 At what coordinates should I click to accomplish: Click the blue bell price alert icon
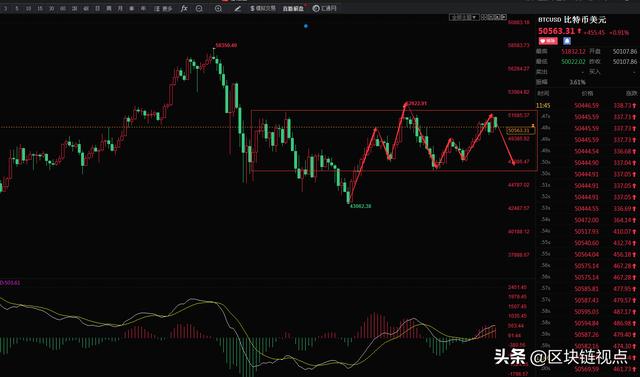click(x=567, y=41)
